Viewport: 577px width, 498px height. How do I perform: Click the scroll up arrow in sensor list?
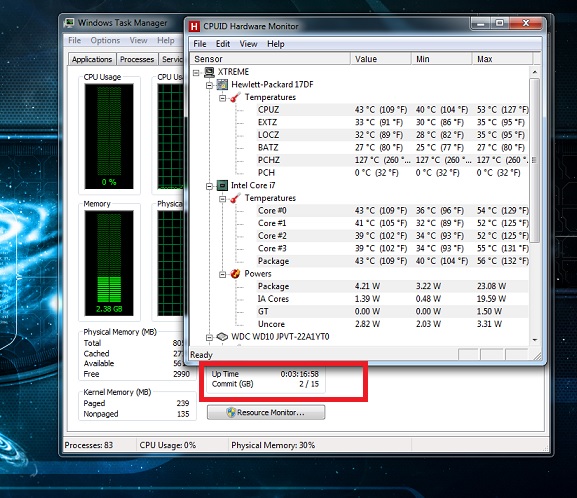click(x=535, y=72)
